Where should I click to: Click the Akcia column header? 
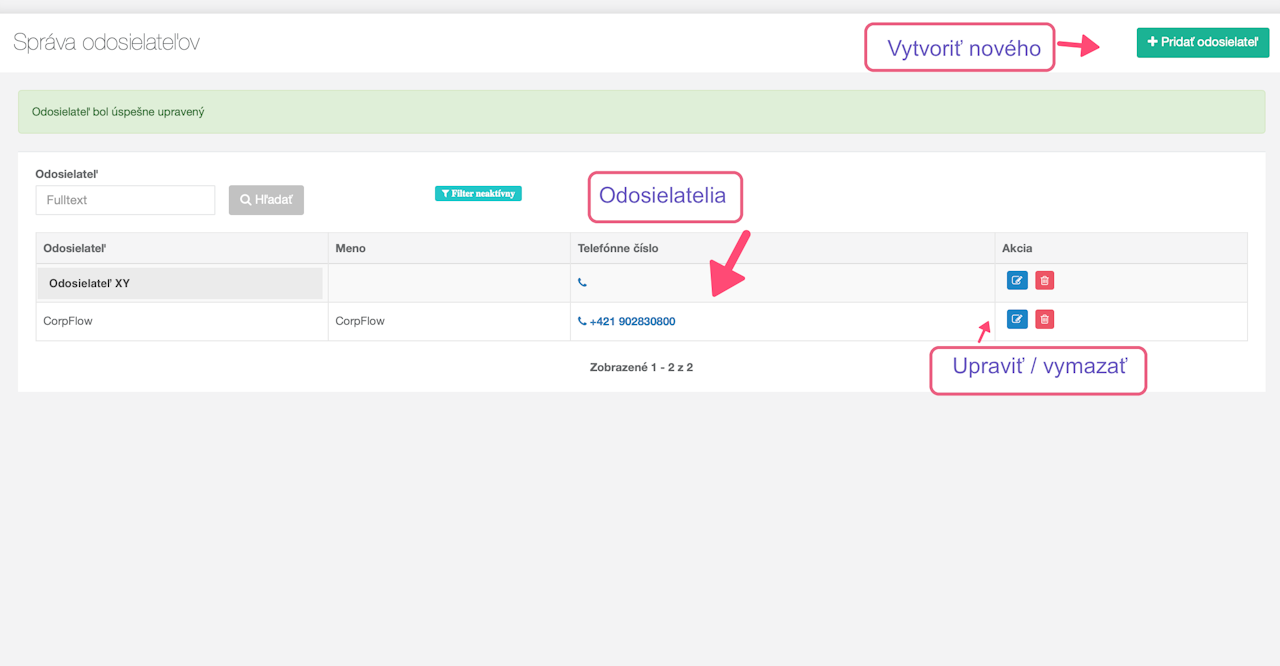click(1017, 248)
